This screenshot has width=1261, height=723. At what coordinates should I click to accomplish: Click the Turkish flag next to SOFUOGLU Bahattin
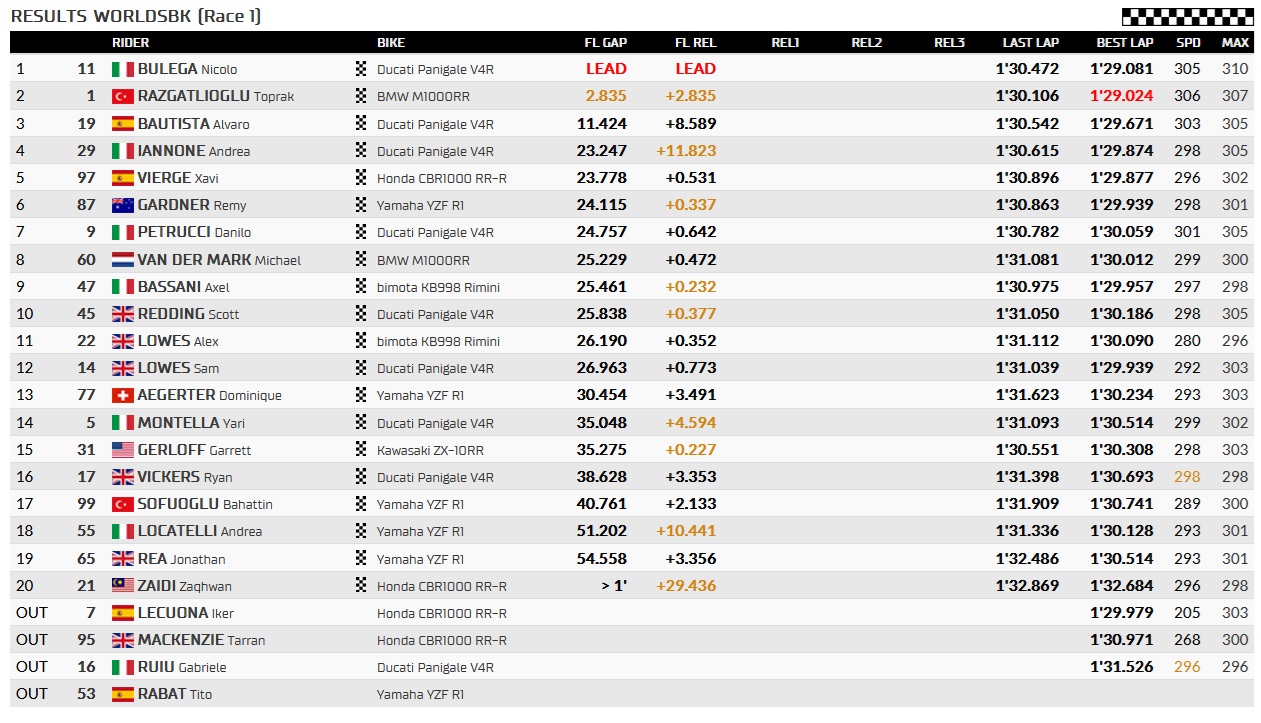click(122, 504)
